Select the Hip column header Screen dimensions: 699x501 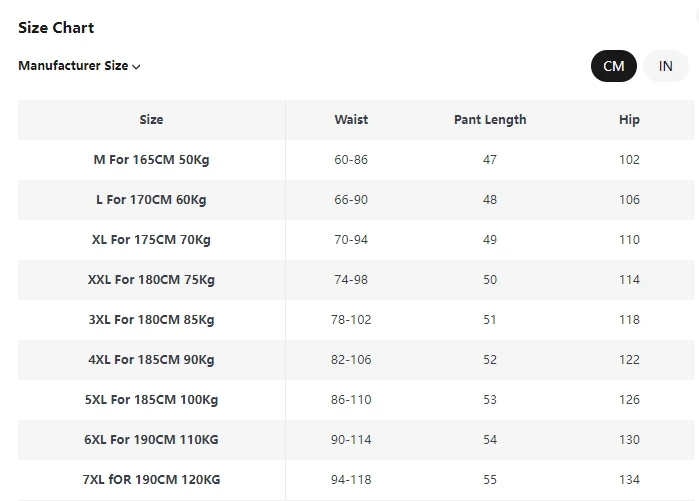click(629, 120)
